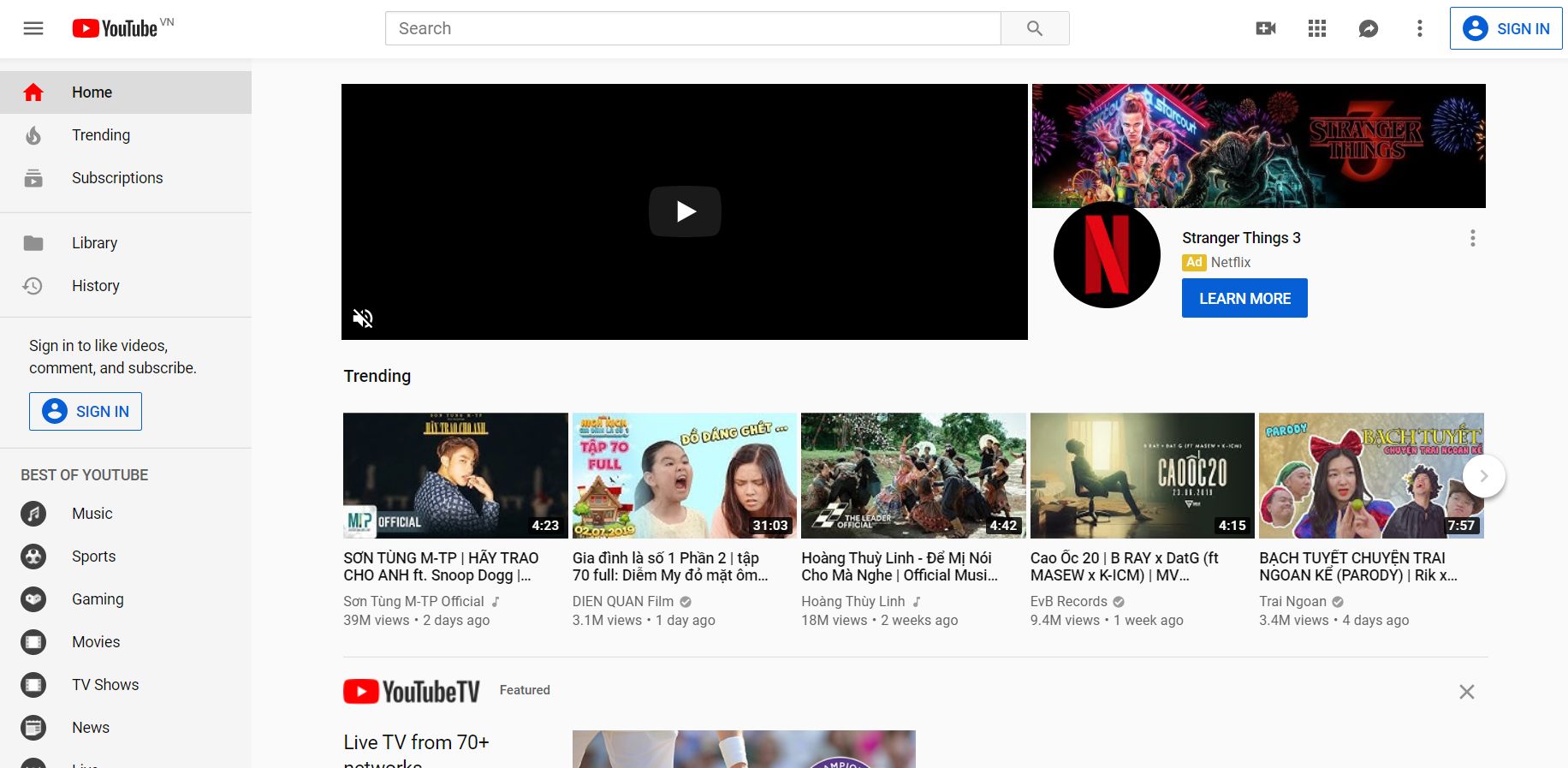Click the search magnifier button
The width and height of the screenshot is (1568, 768).
pos(1034,28)
